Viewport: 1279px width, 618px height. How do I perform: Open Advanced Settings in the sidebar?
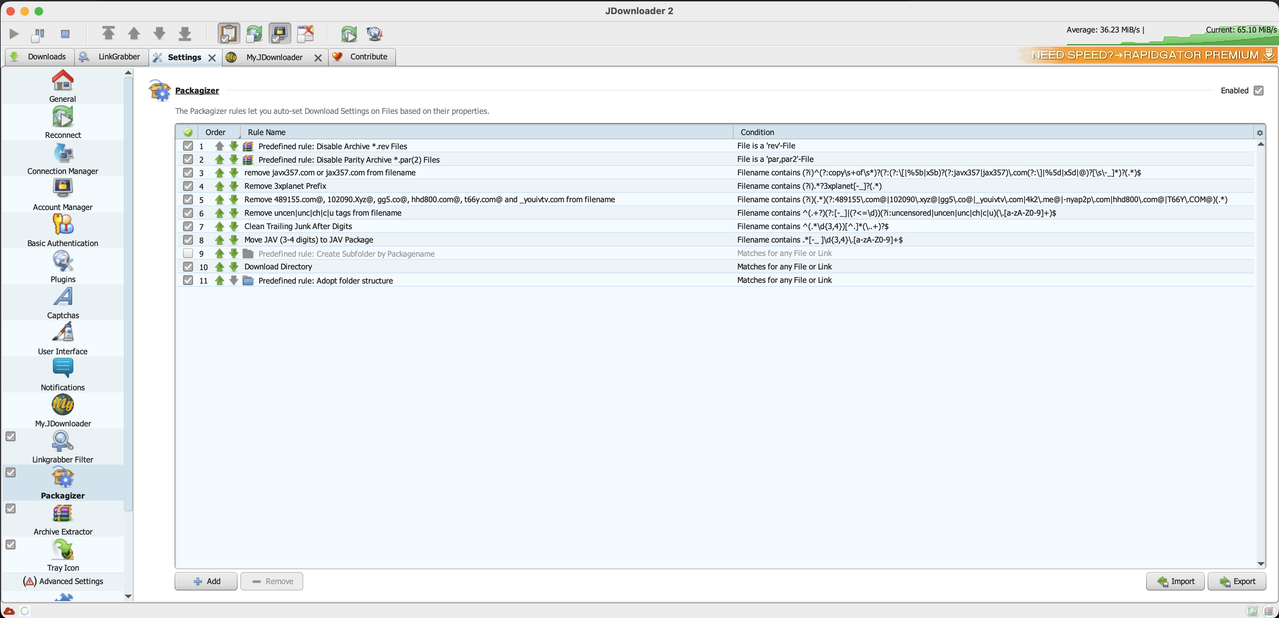point(62,581)
